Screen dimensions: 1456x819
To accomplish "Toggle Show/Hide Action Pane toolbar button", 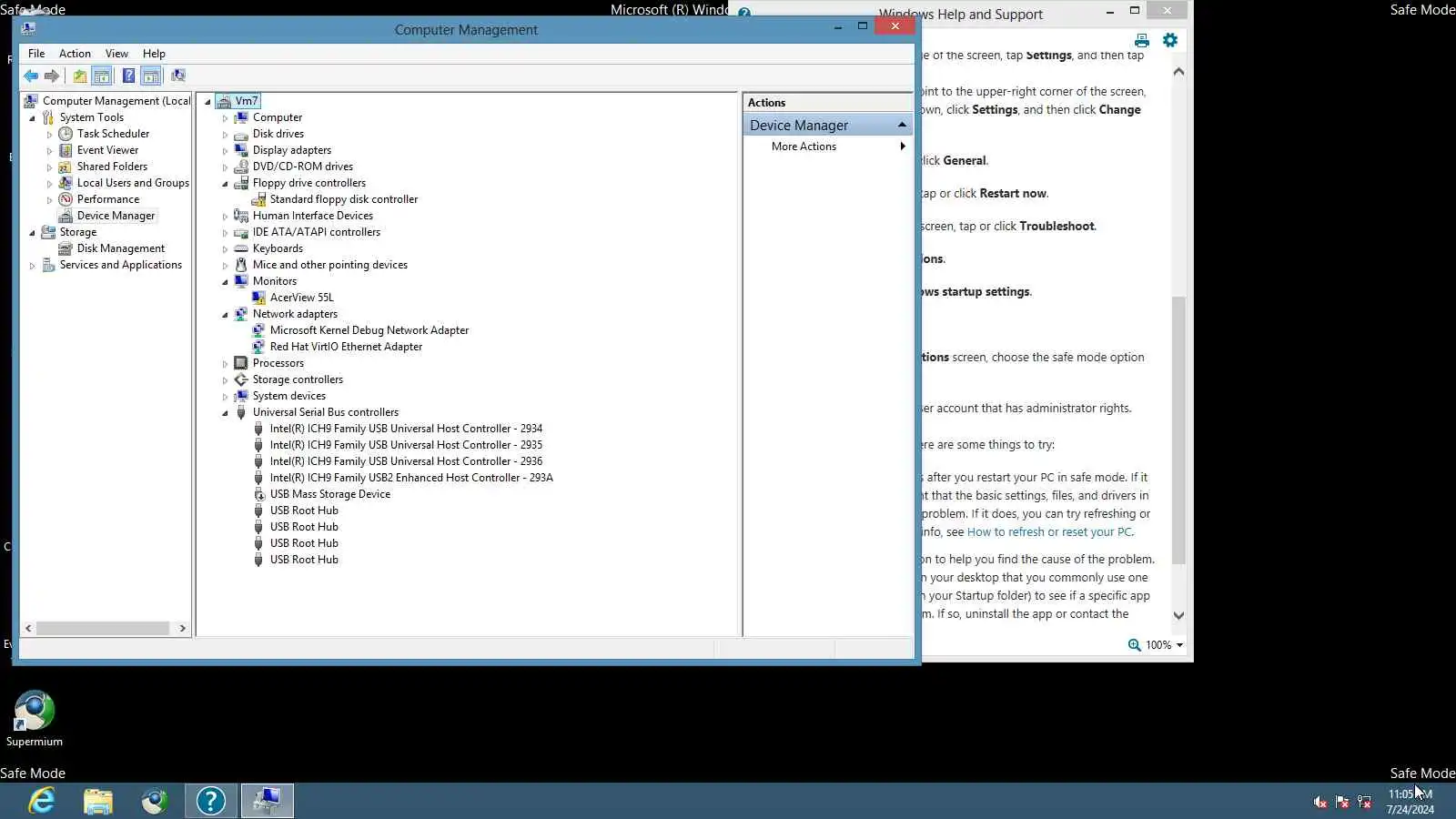I will click(x=151, y=76).
